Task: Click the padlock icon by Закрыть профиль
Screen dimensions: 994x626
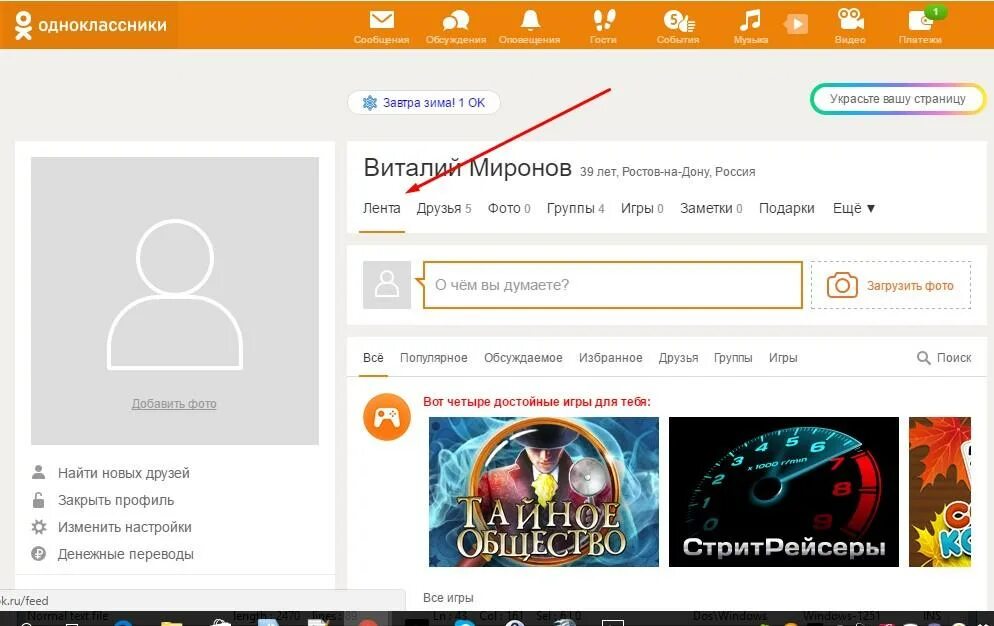Action: pos(39,500)
